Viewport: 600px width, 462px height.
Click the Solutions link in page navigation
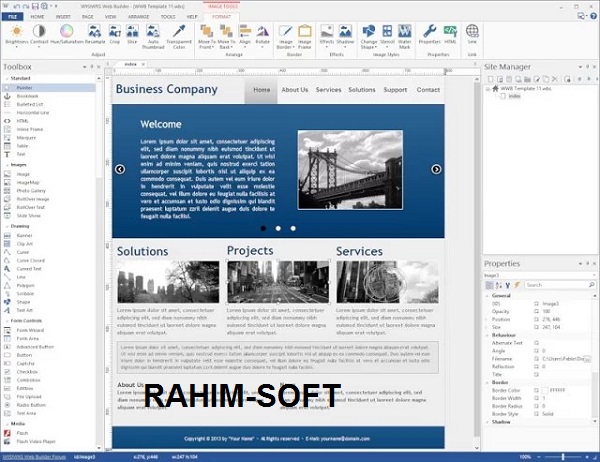361,90
